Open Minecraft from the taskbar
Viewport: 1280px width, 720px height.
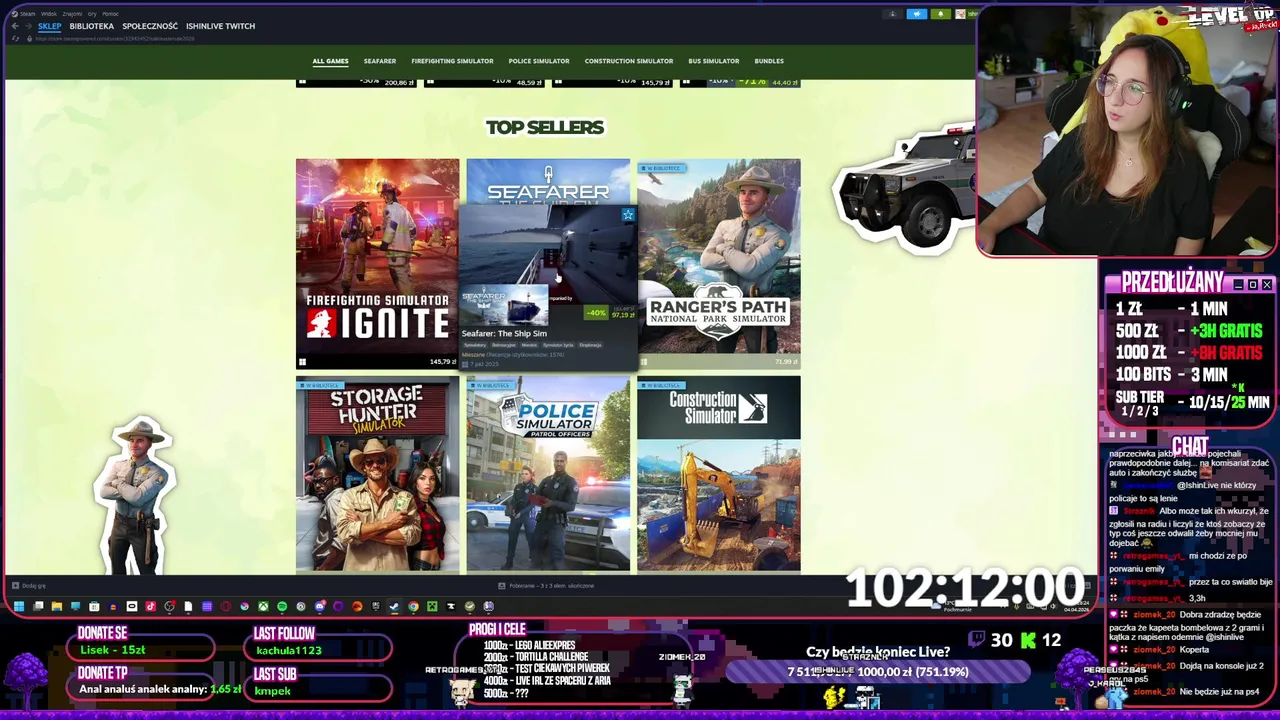pos(432,606)
